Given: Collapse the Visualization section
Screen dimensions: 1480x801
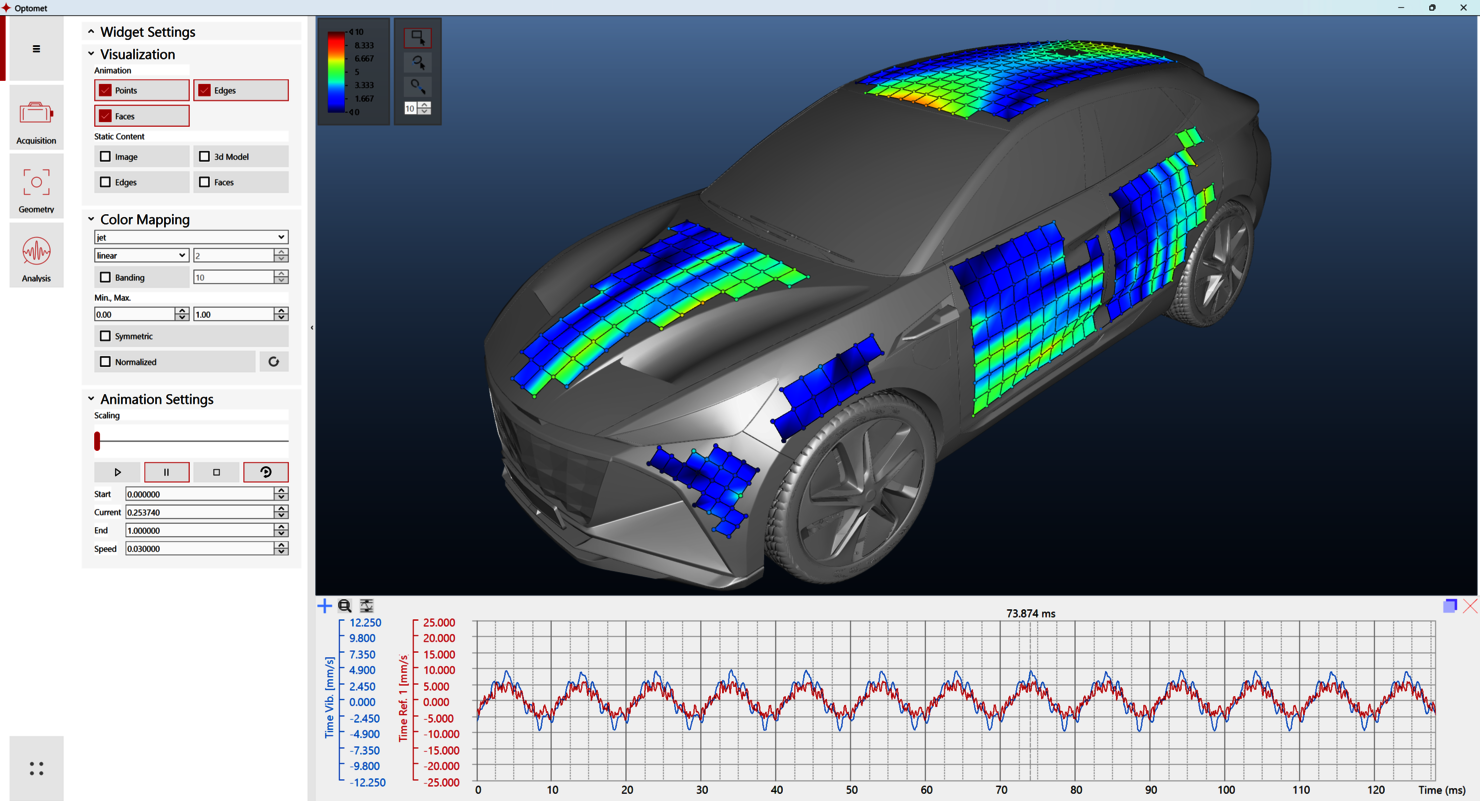Looking at the screenshot, I should tap(91, 55).
